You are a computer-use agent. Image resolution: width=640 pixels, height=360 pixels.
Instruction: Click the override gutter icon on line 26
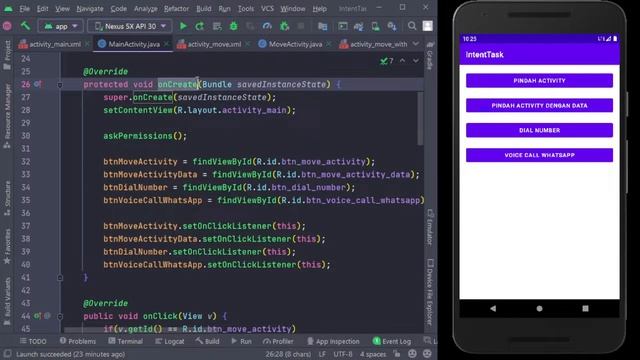pyautogui.click(x=37, y=84)
